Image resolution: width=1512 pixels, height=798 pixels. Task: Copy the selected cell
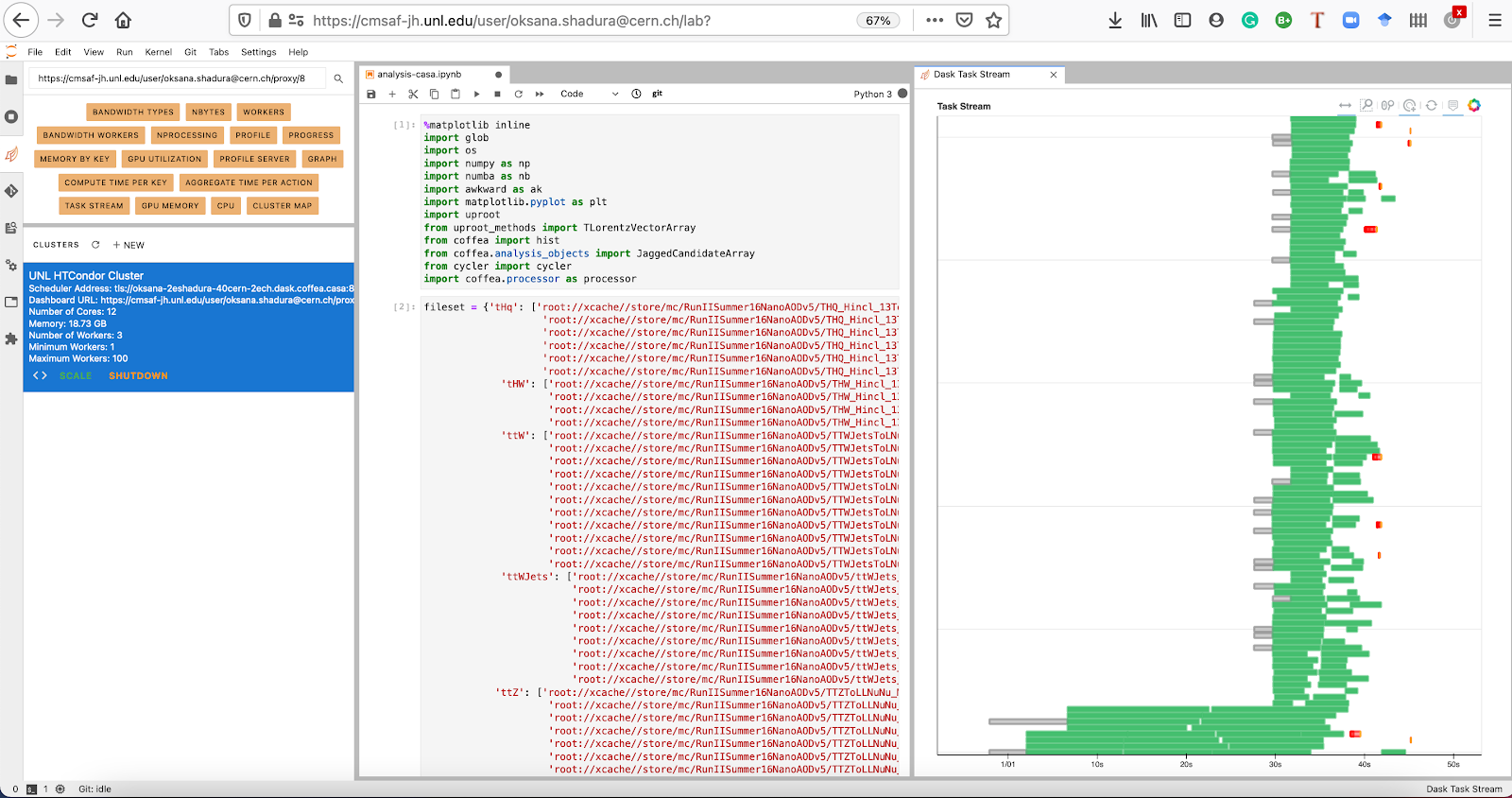coord(434,94)
